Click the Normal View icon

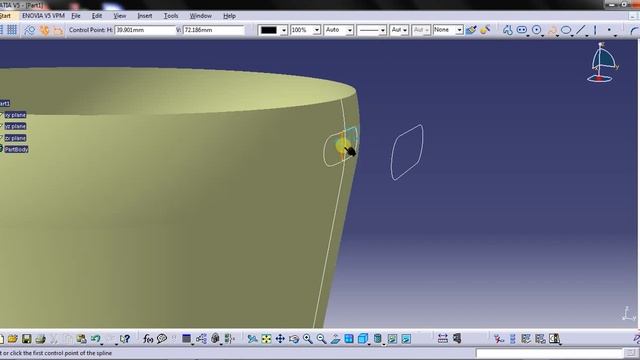335,339
